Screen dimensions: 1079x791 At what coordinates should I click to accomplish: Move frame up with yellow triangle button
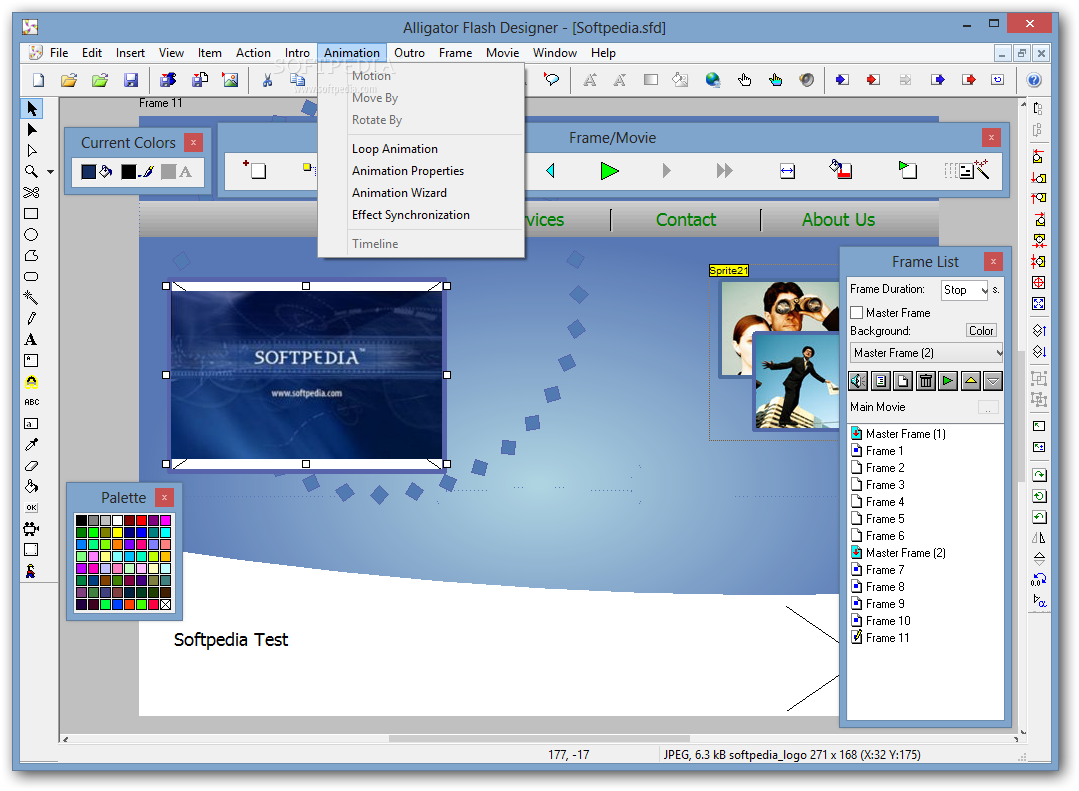(970, 381)
